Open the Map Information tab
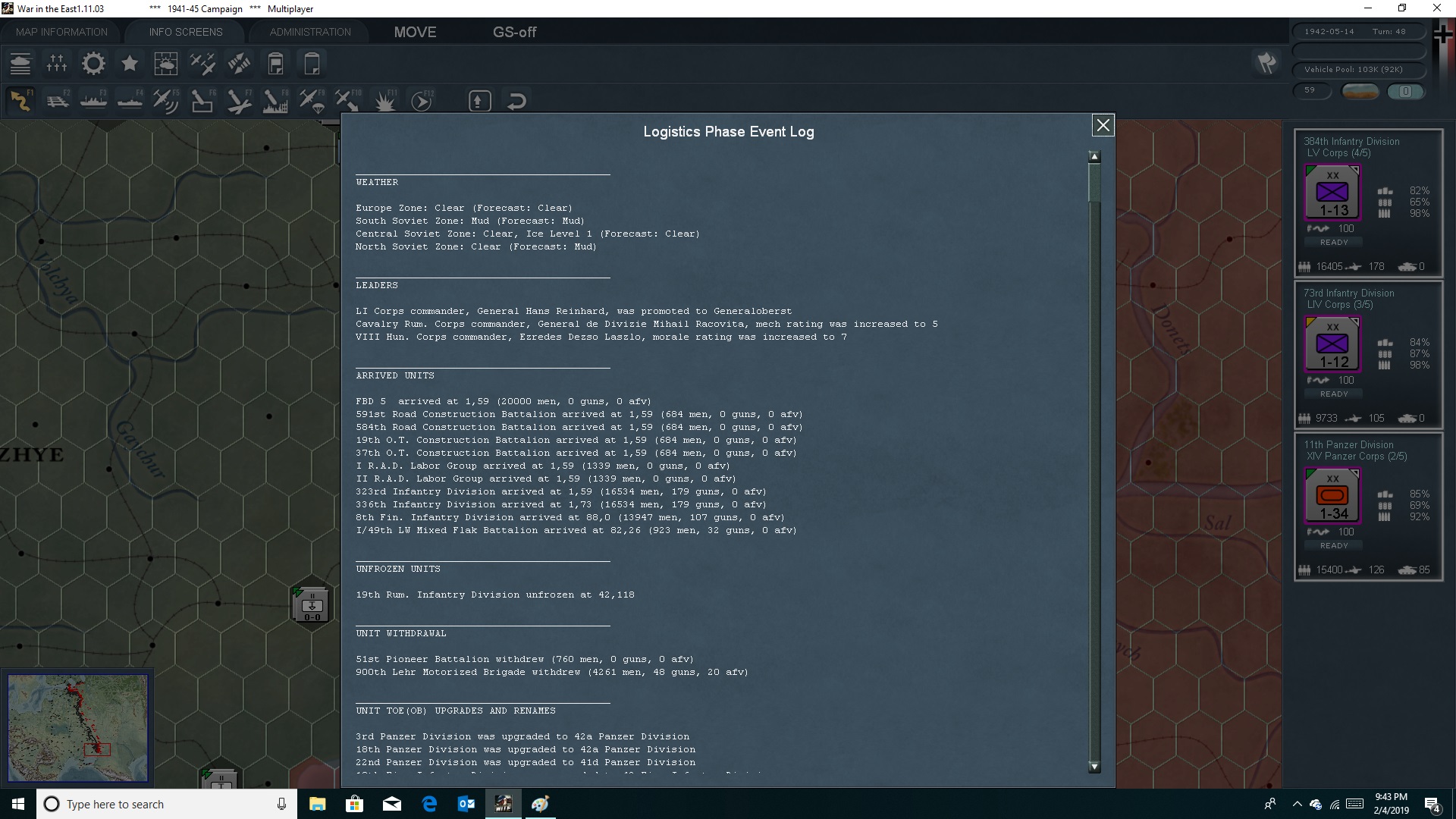This screenshot has width=1456, height=819. 61,32
